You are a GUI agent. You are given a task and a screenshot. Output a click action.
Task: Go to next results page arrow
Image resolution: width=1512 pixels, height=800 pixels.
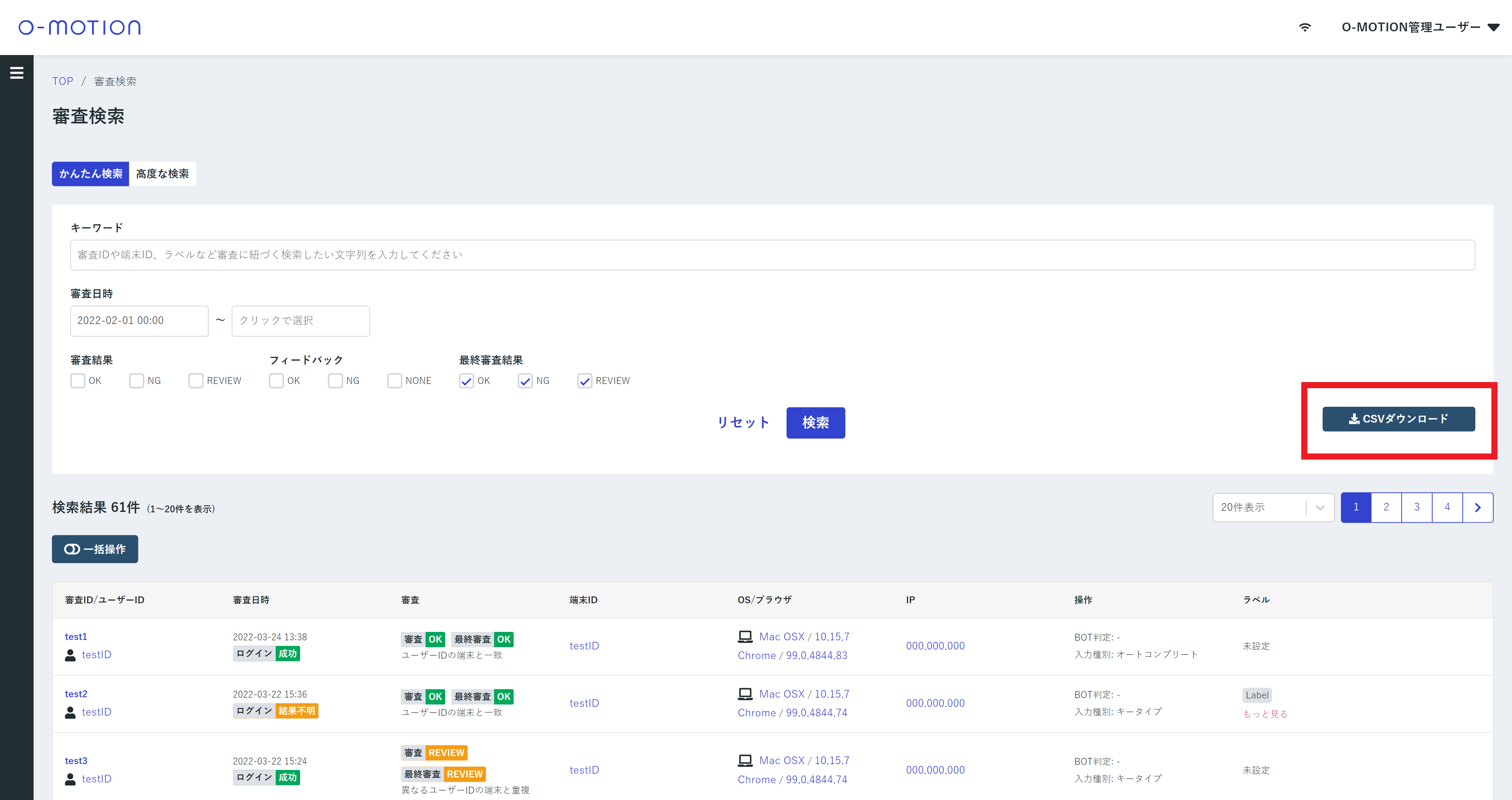(1477, 507)
